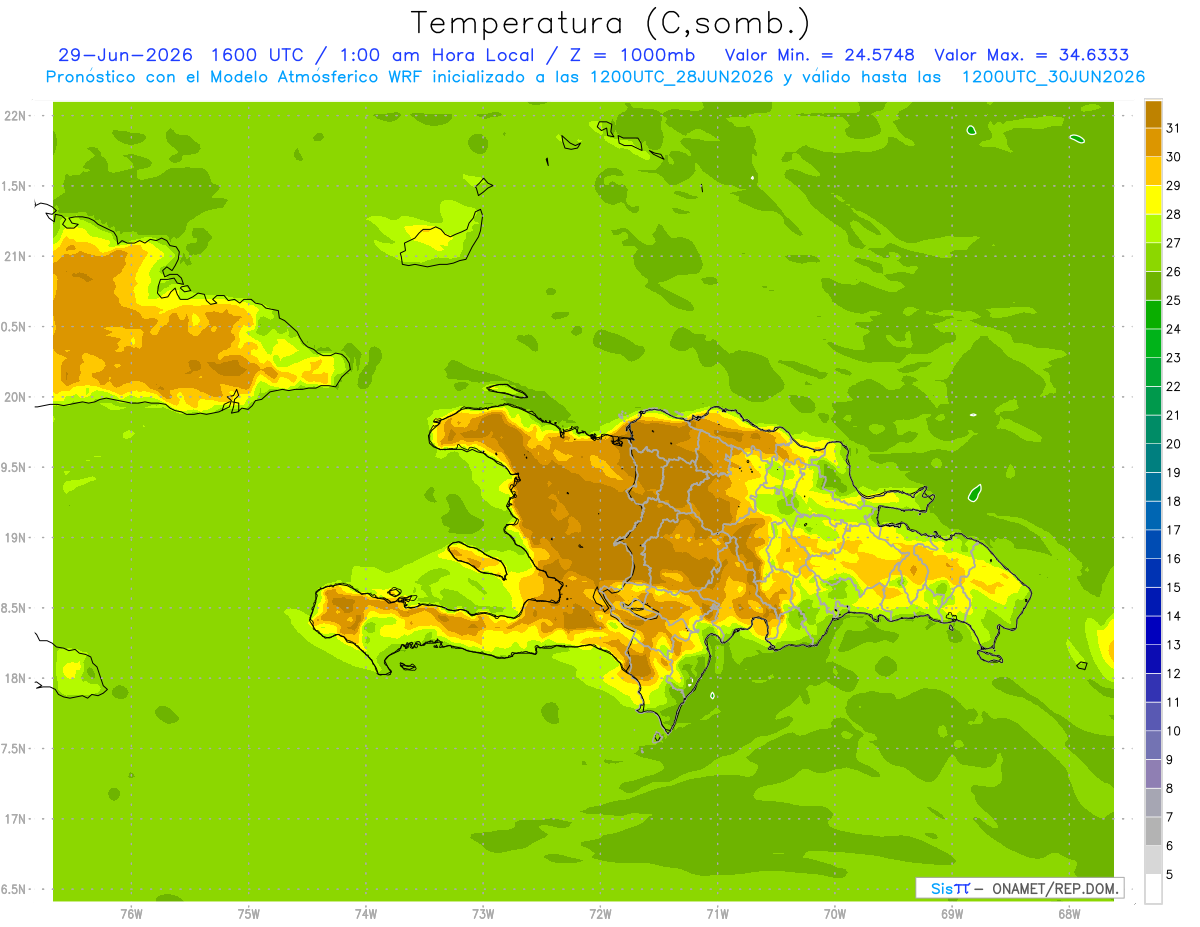Click the "72W" longitude label
Image resolution: width=1200 pixels, height=927 pixels.
click(600, 913)
